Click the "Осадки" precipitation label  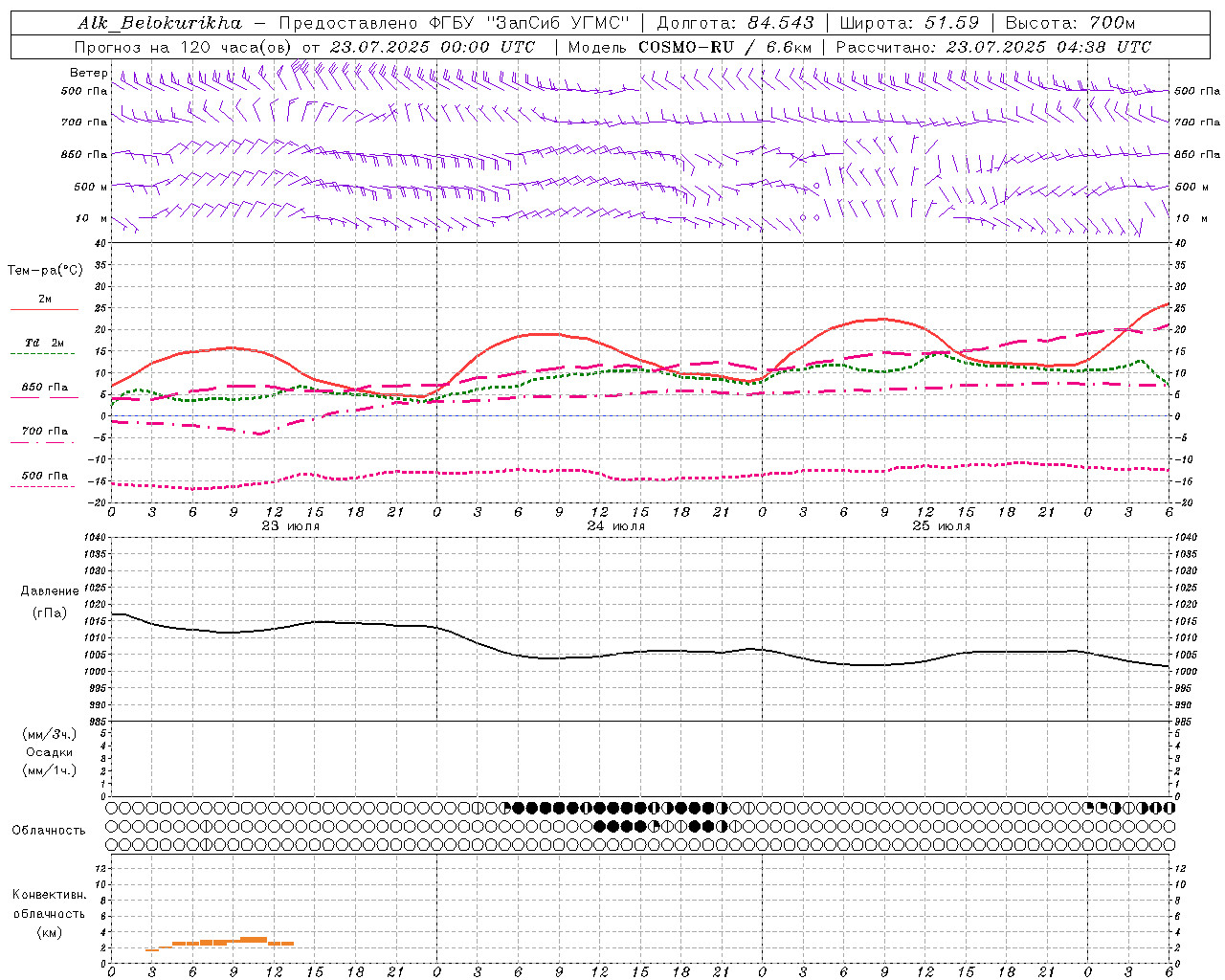click(50, 752)
